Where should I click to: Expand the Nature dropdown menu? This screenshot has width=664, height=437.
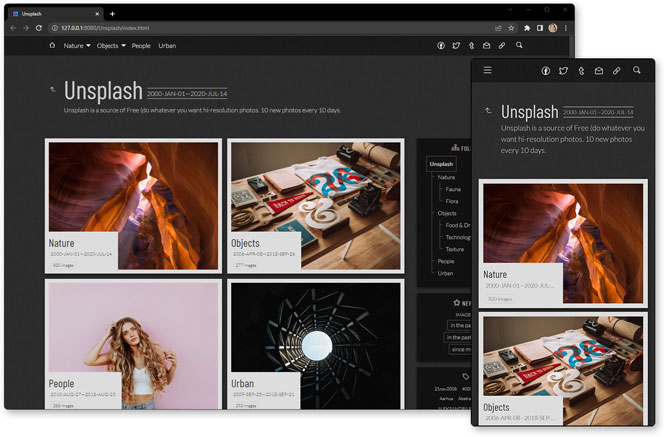click(77, 46)
